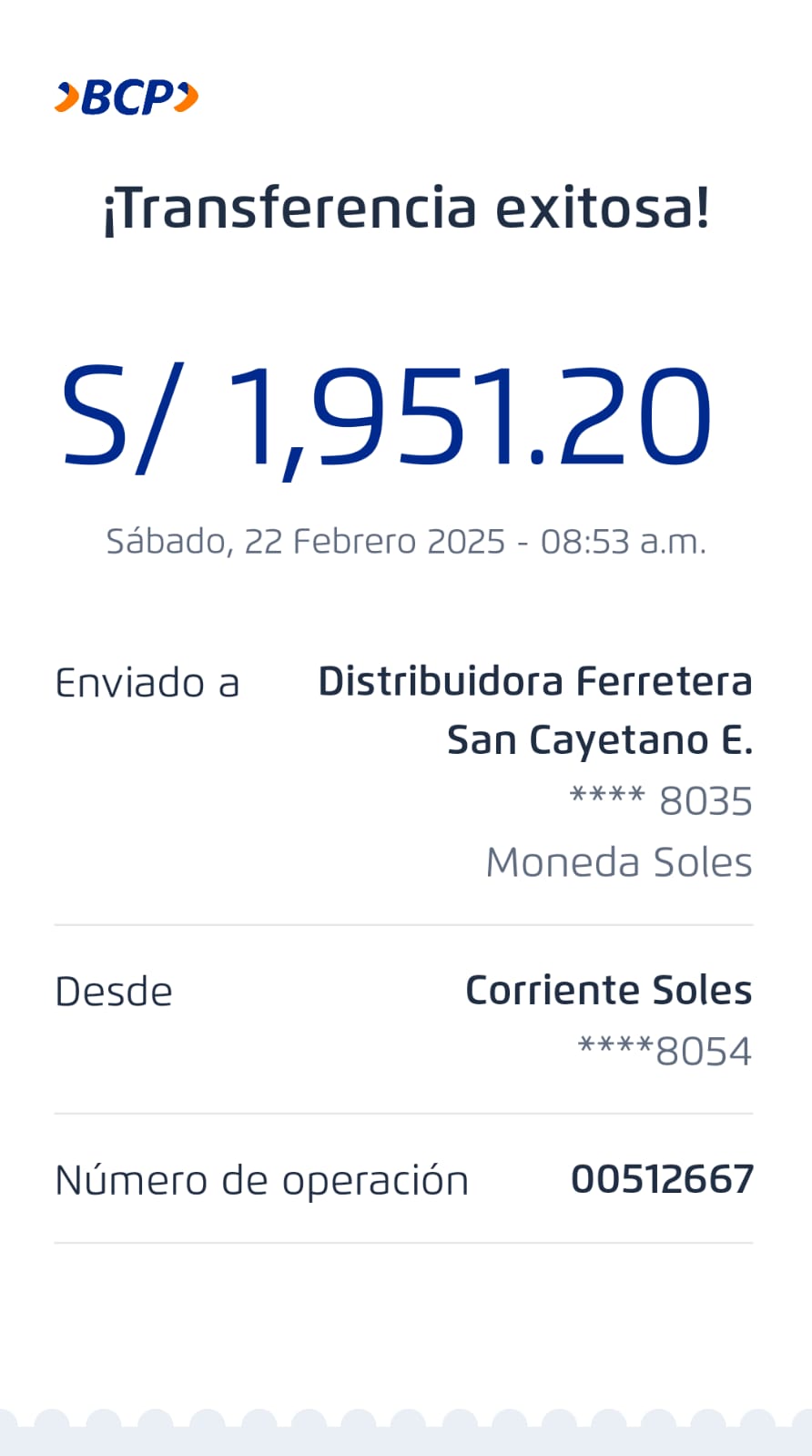812x1456 pixels.
Task: Click the orange right chevron of BCP logo
Action: (187, 97)
